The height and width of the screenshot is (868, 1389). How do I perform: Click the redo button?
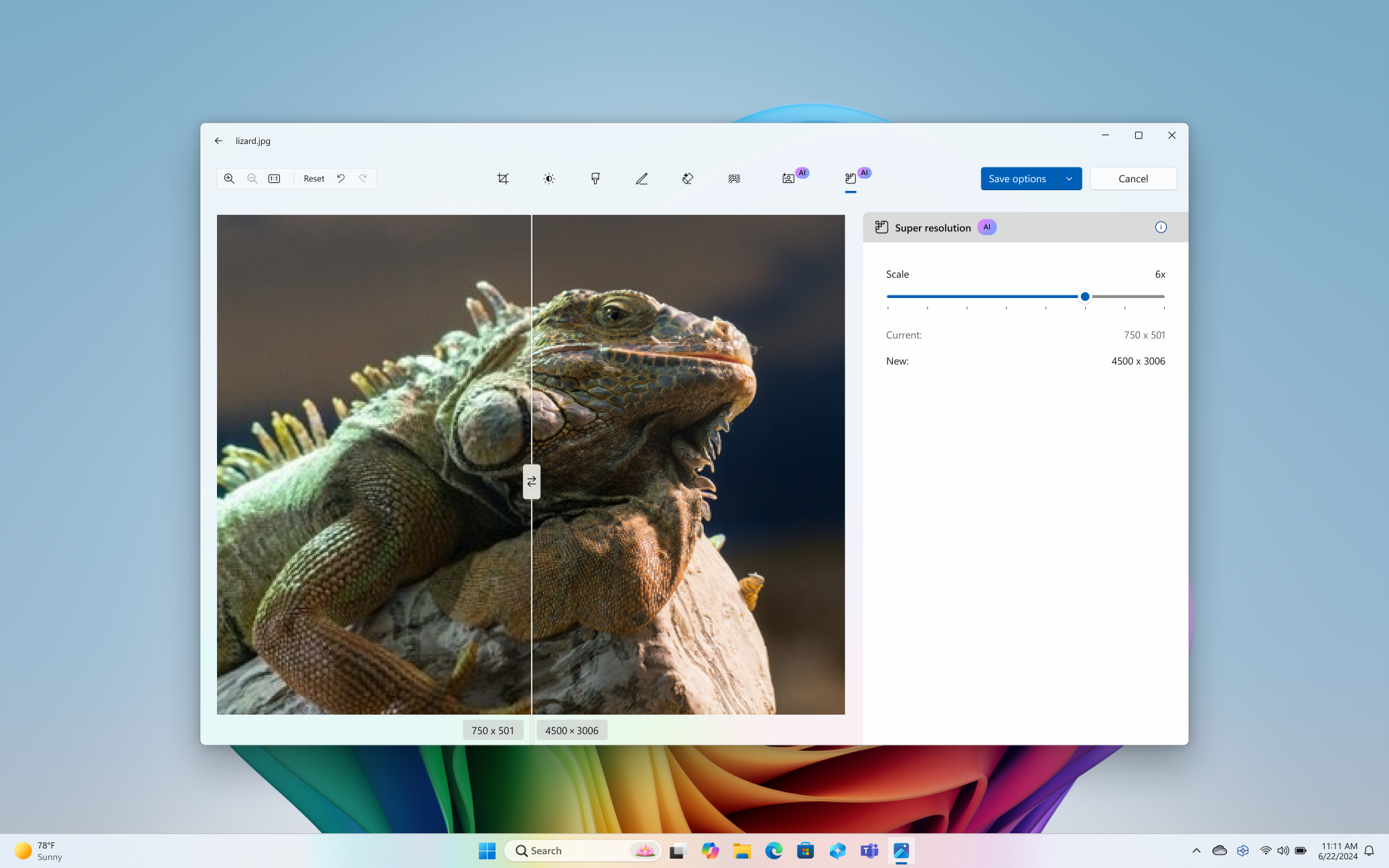363,178
